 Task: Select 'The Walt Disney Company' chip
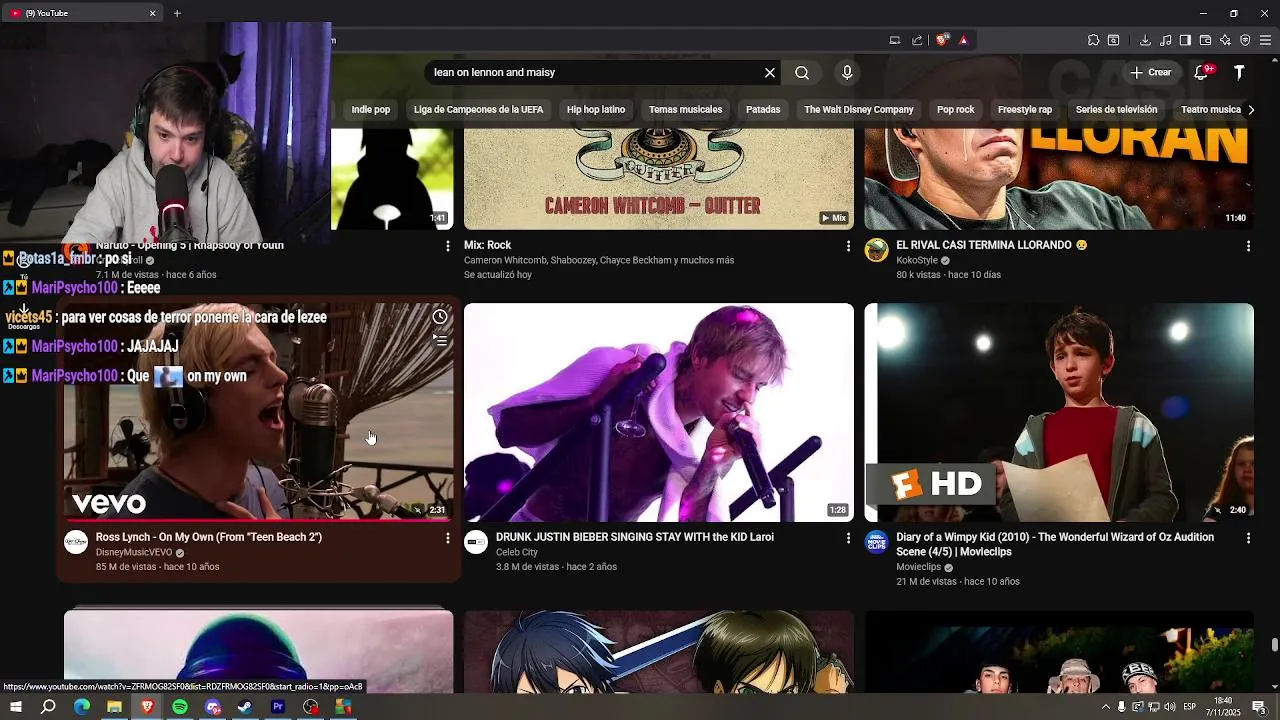click(859, 110)
